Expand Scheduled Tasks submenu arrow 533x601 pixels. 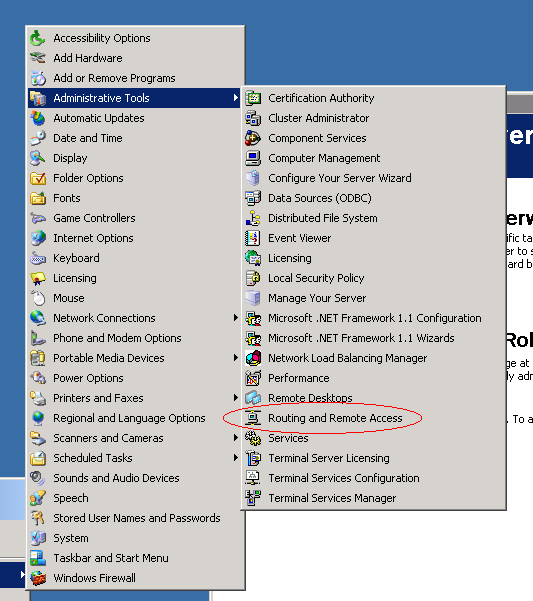(x=236, y=458)
